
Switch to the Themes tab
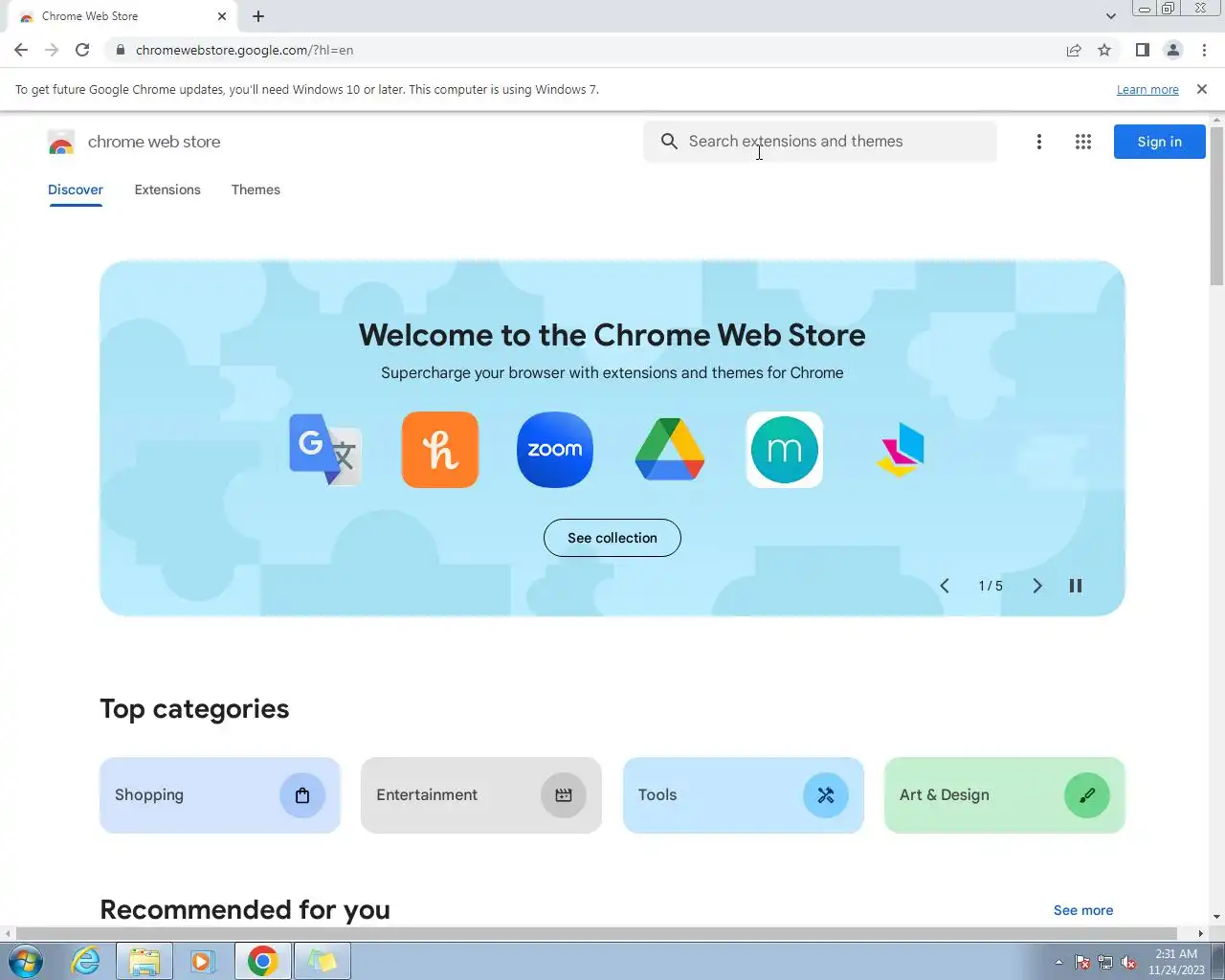(256, 189)
